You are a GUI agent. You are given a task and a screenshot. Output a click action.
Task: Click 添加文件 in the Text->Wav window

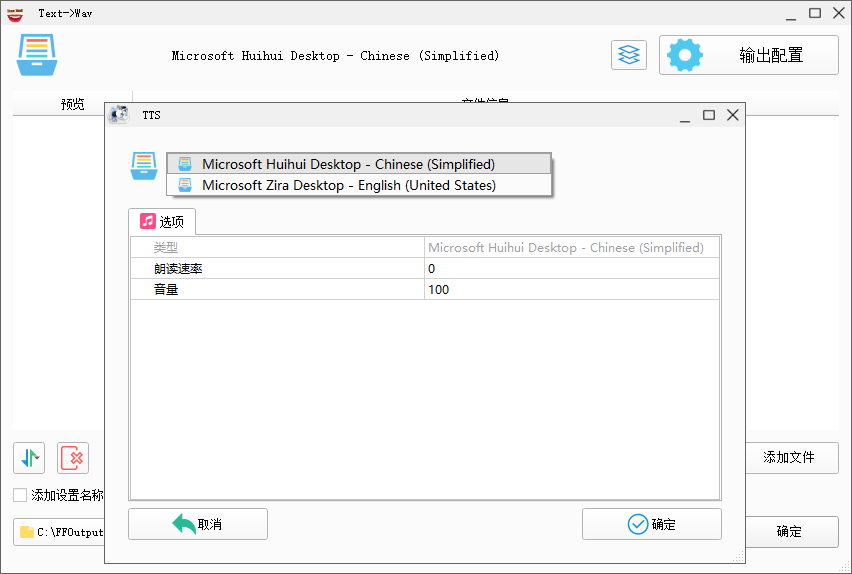pyautogui.click(x=791, y=458)
